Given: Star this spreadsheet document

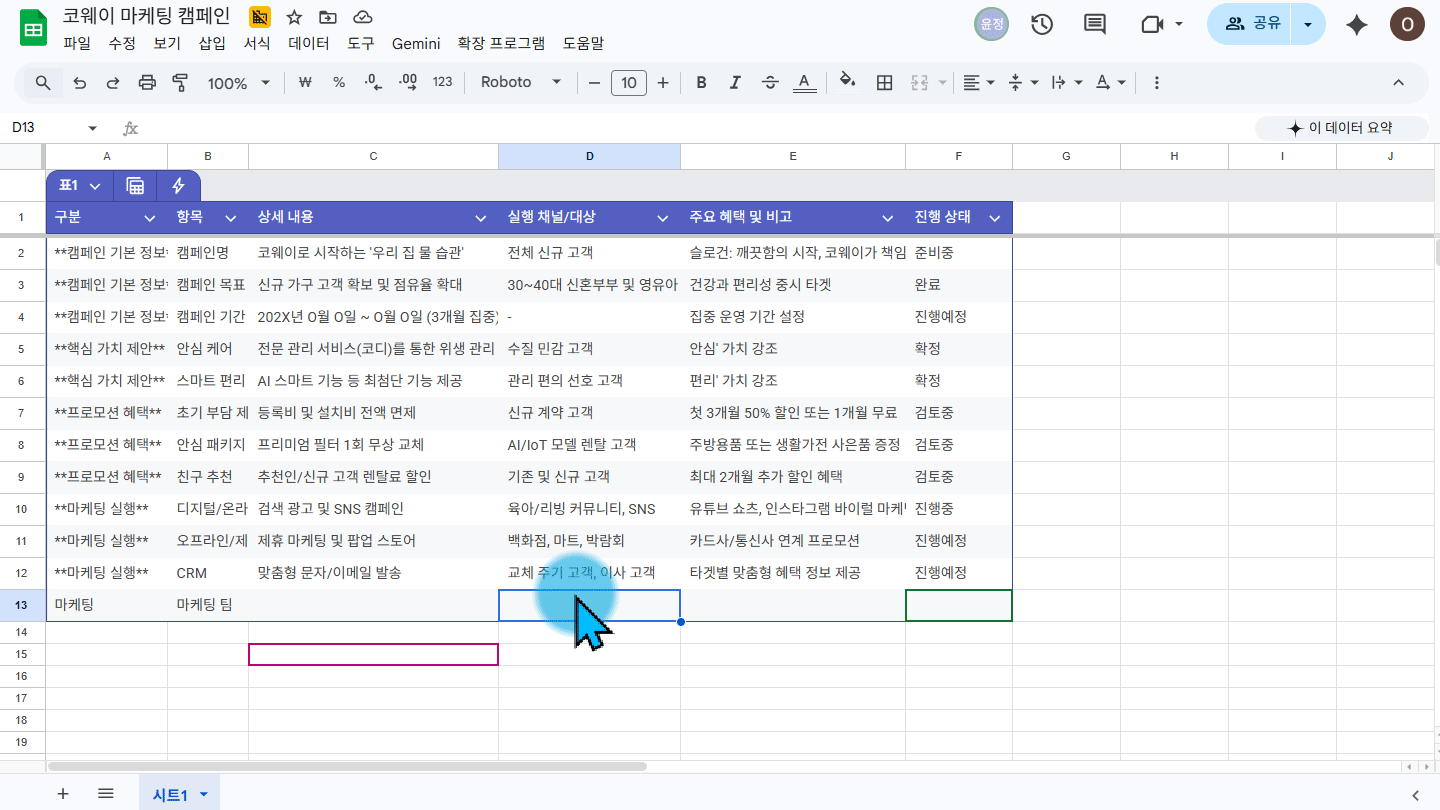Looking at the screenshot, I should [294, 17].
